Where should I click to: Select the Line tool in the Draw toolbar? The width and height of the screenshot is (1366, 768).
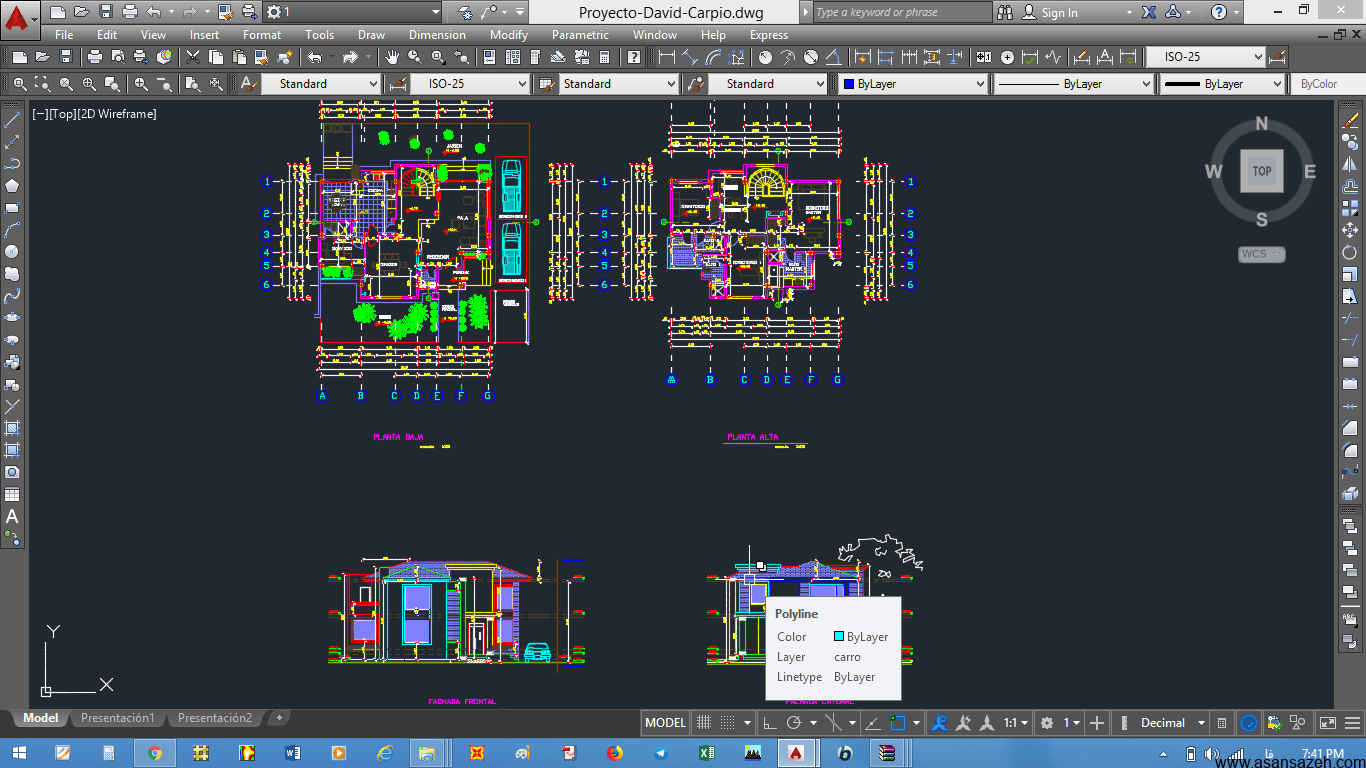tap(13, 120)
